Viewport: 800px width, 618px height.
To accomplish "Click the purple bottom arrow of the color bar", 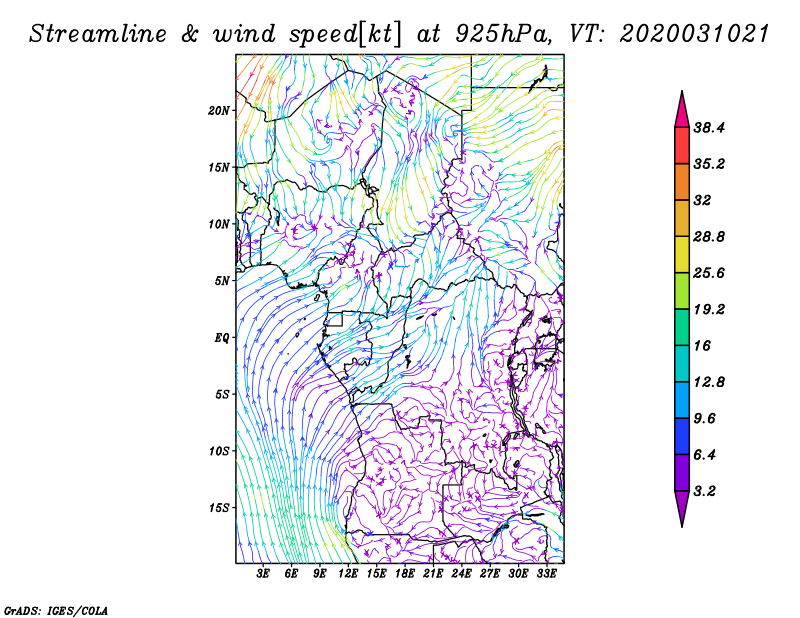I will [x=681, y=508].
